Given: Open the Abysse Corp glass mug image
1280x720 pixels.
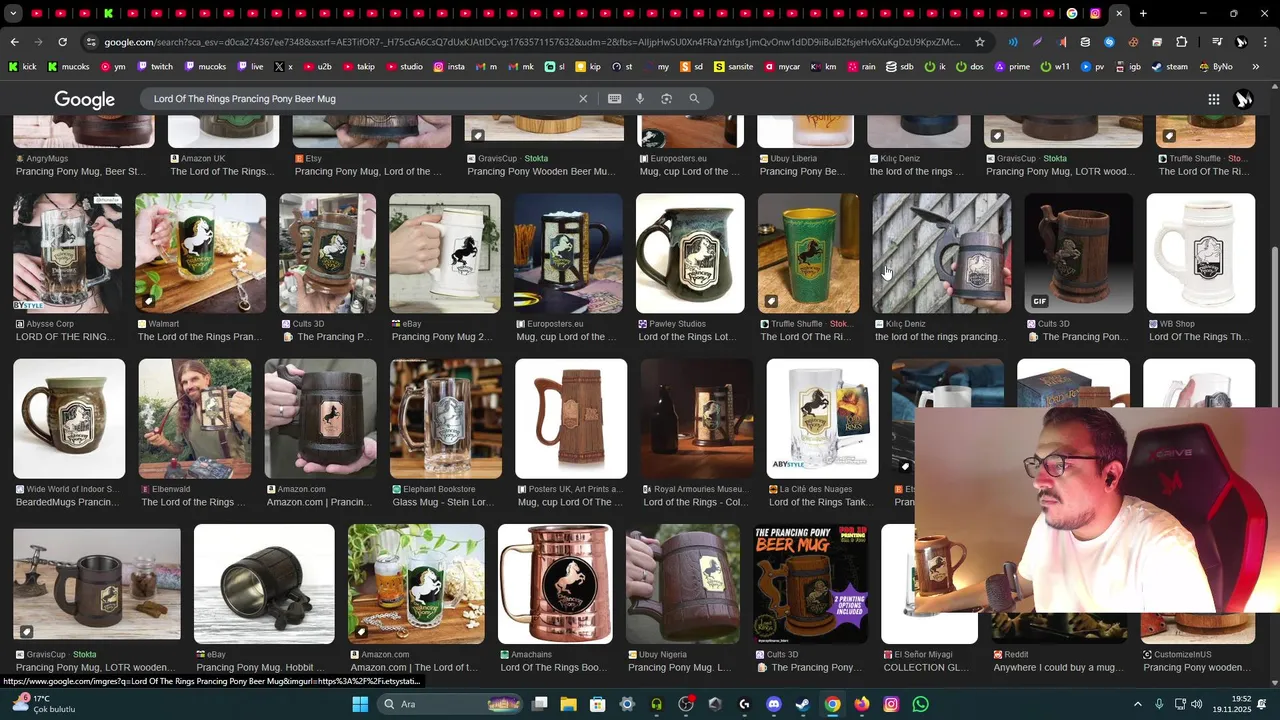Looking at the screenshot, I should coord(67,253).
